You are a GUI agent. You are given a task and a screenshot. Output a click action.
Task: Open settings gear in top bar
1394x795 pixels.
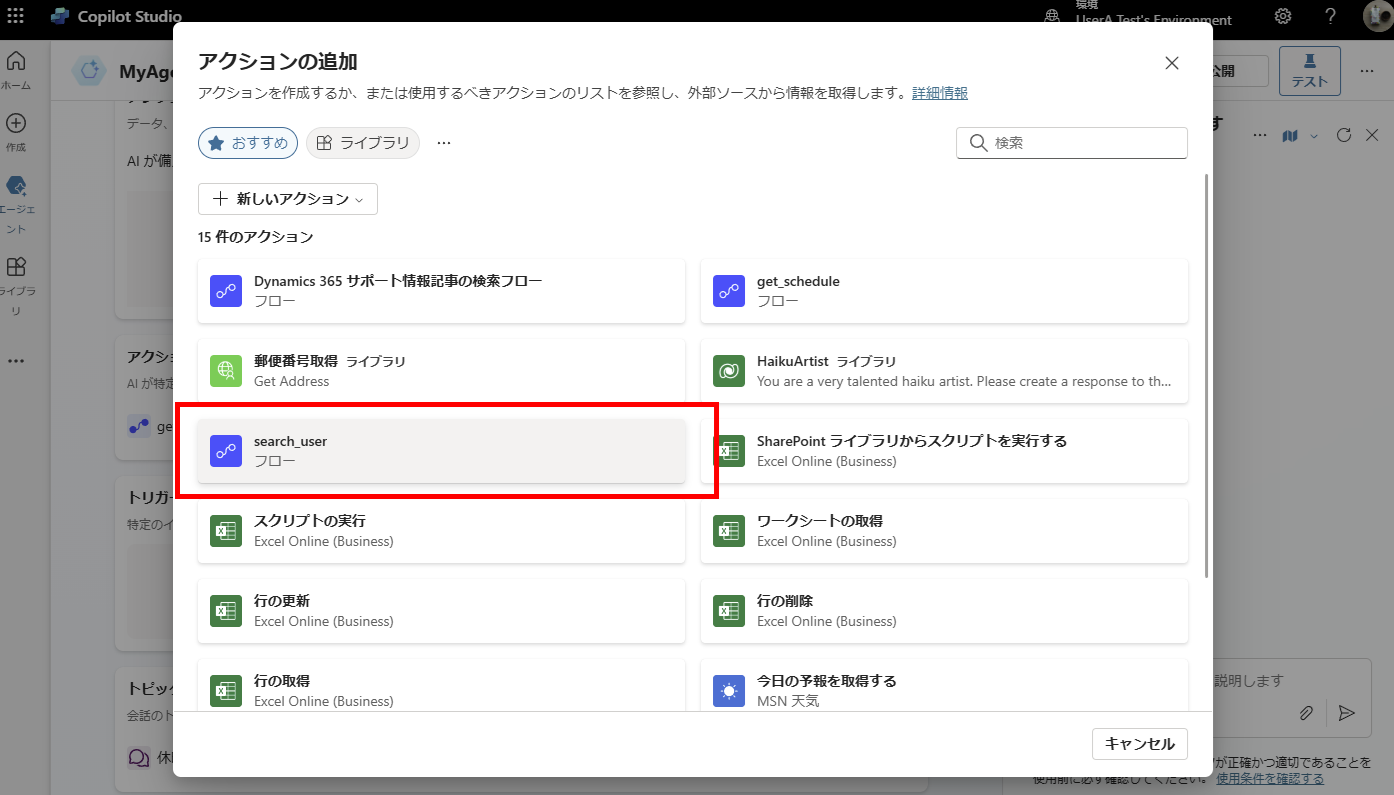click(x=1283, y=16)
